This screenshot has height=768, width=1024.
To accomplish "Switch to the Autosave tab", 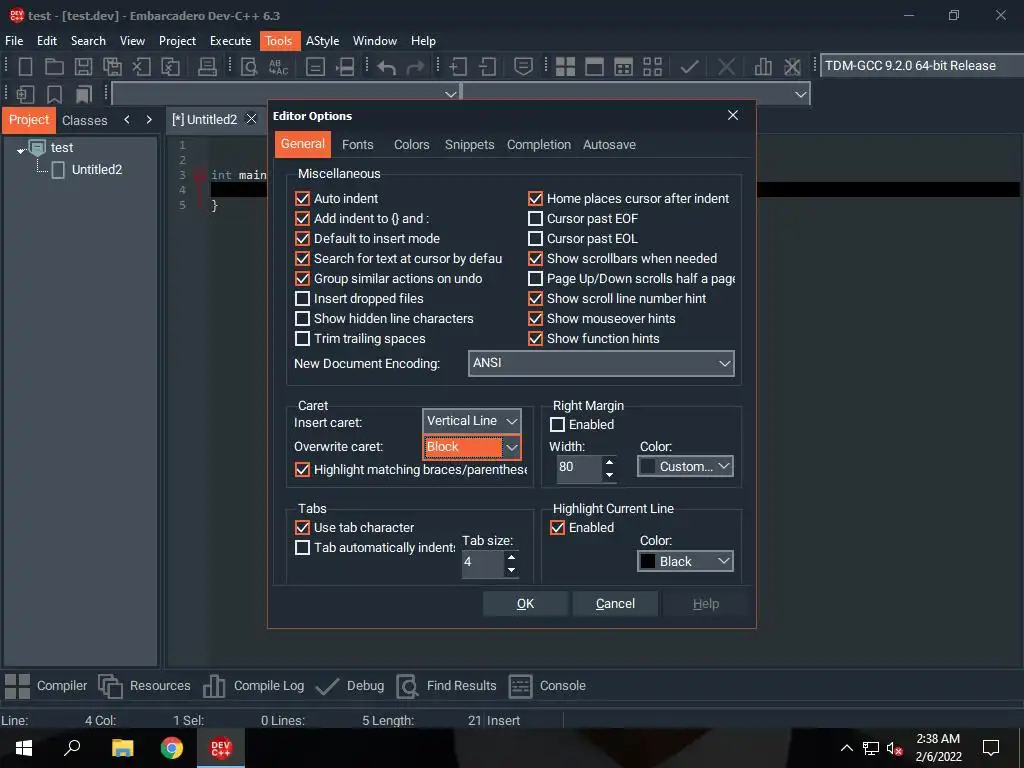I will 609,145.
